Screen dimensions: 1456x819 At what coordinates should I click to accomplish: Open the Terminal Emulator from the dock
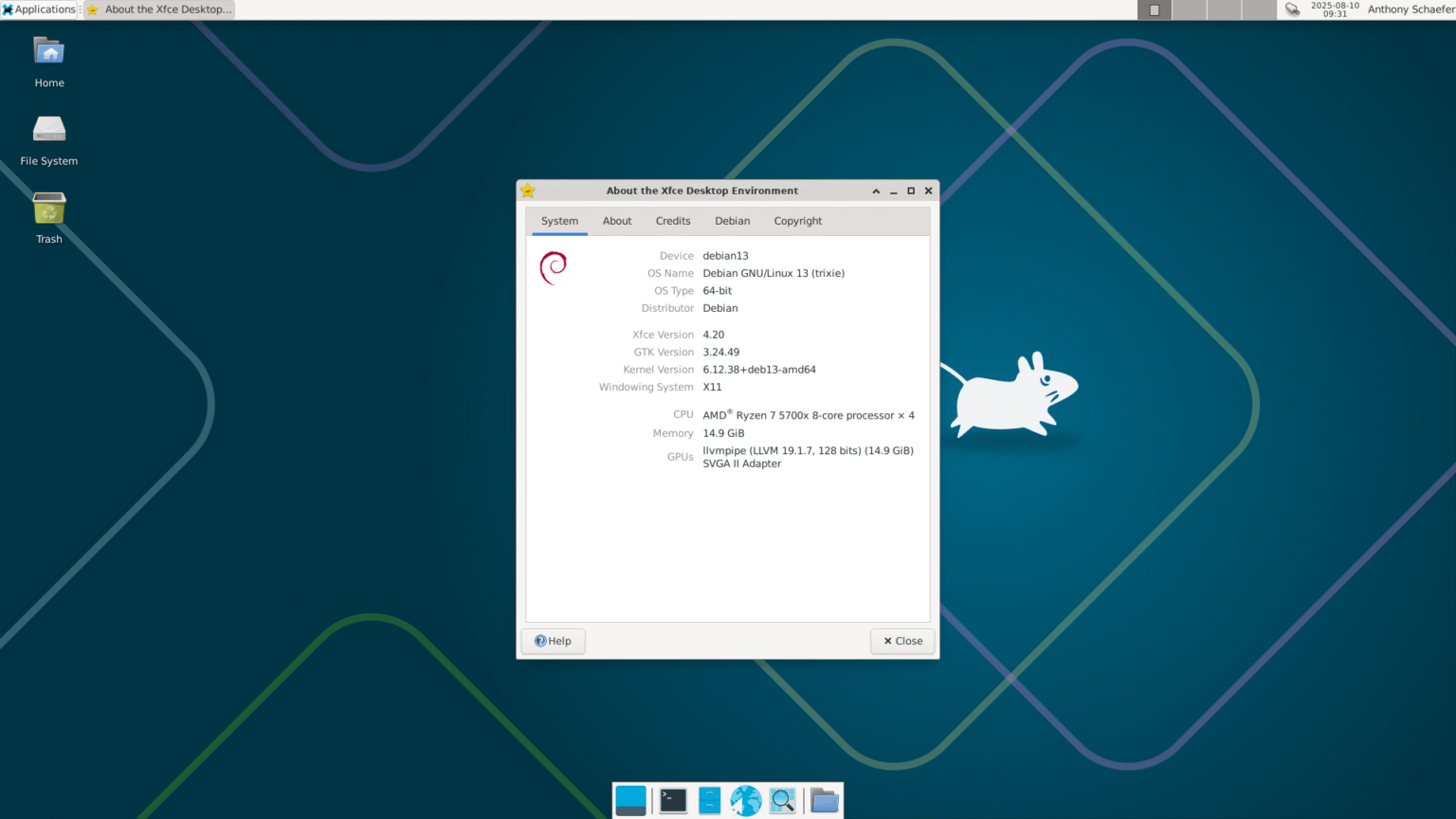tap(672, 801)
